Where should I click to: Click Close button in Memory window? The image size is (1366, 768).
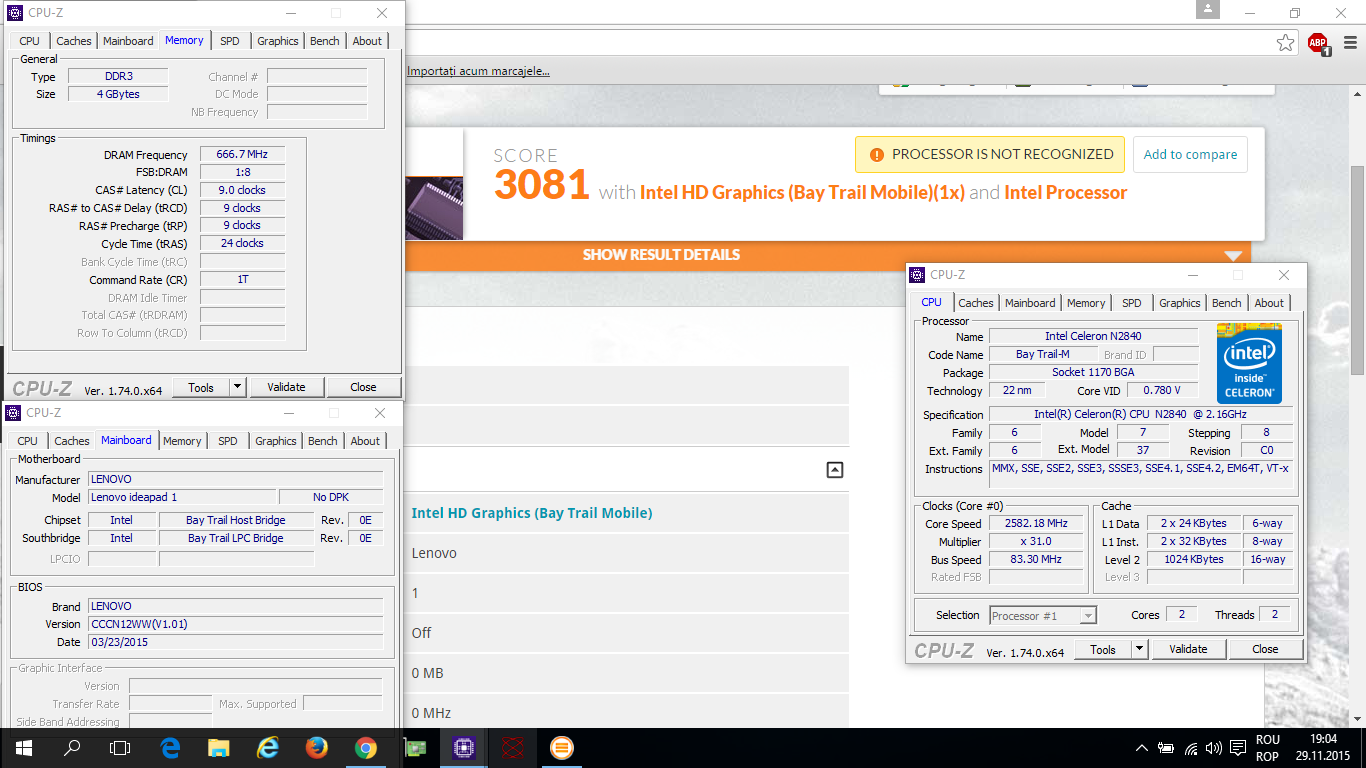363,387
